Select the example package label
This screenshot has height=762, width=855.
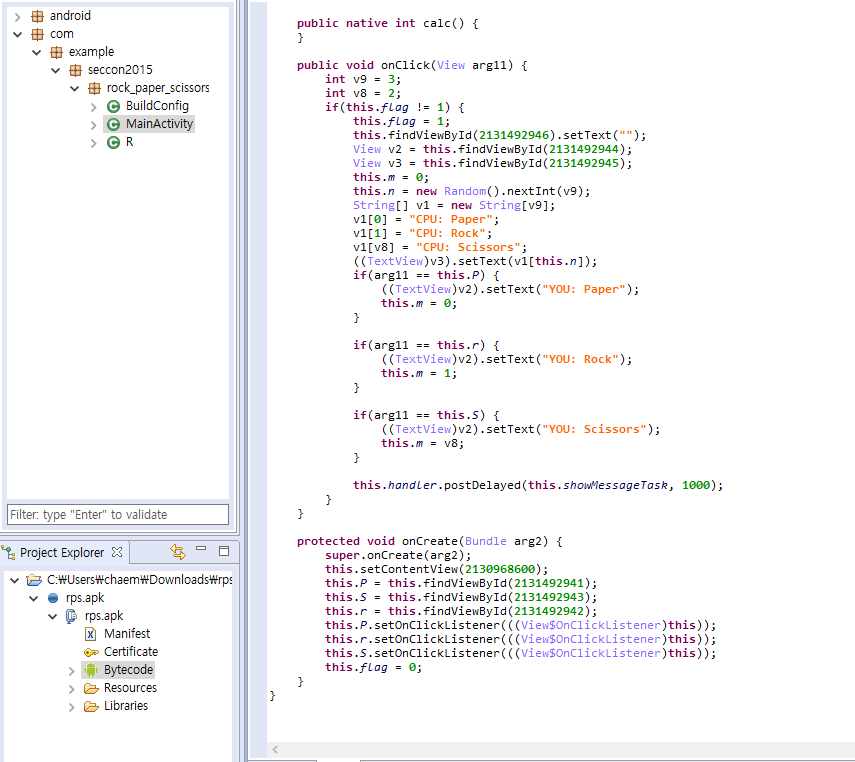(x=91, y=52)
